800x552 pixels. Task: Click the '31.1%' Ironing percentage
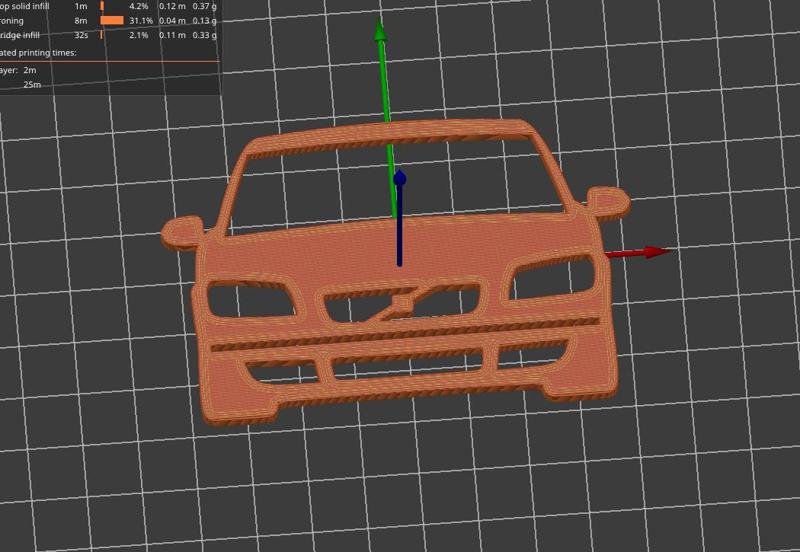point(141,21)
